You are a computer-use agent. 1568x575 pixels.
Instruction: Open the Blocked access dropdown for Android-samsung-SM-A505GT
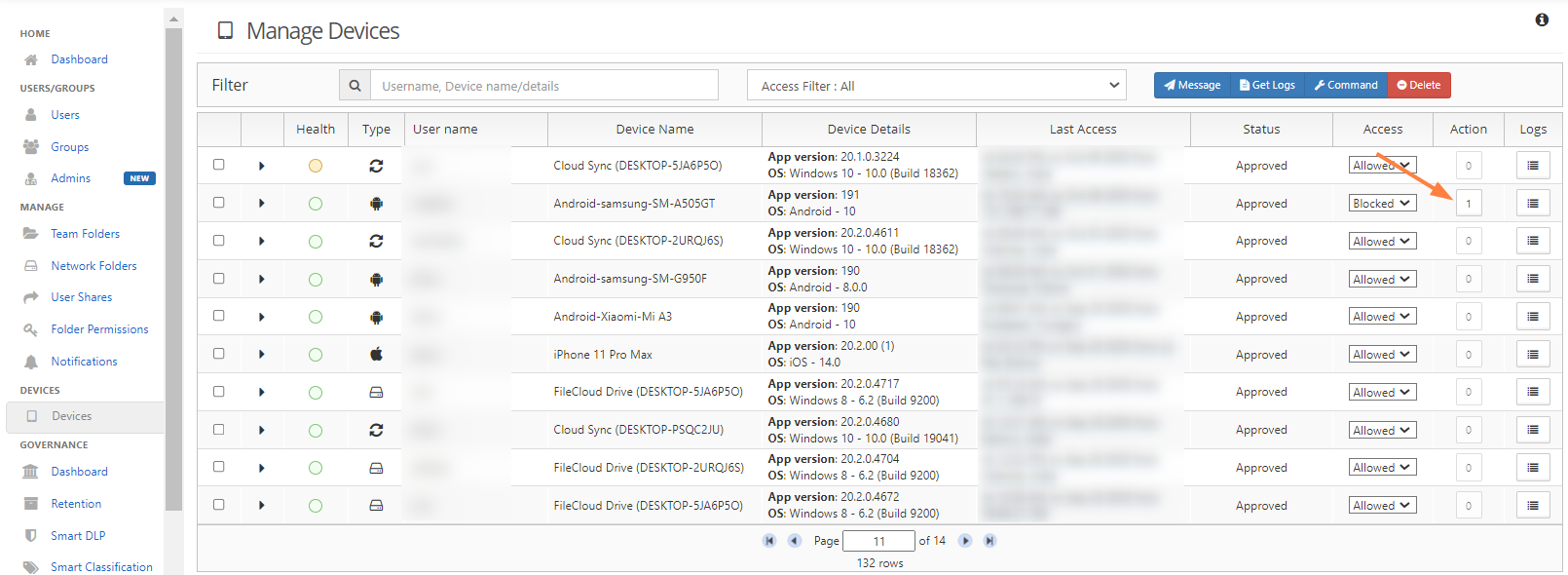point(1382,204)
